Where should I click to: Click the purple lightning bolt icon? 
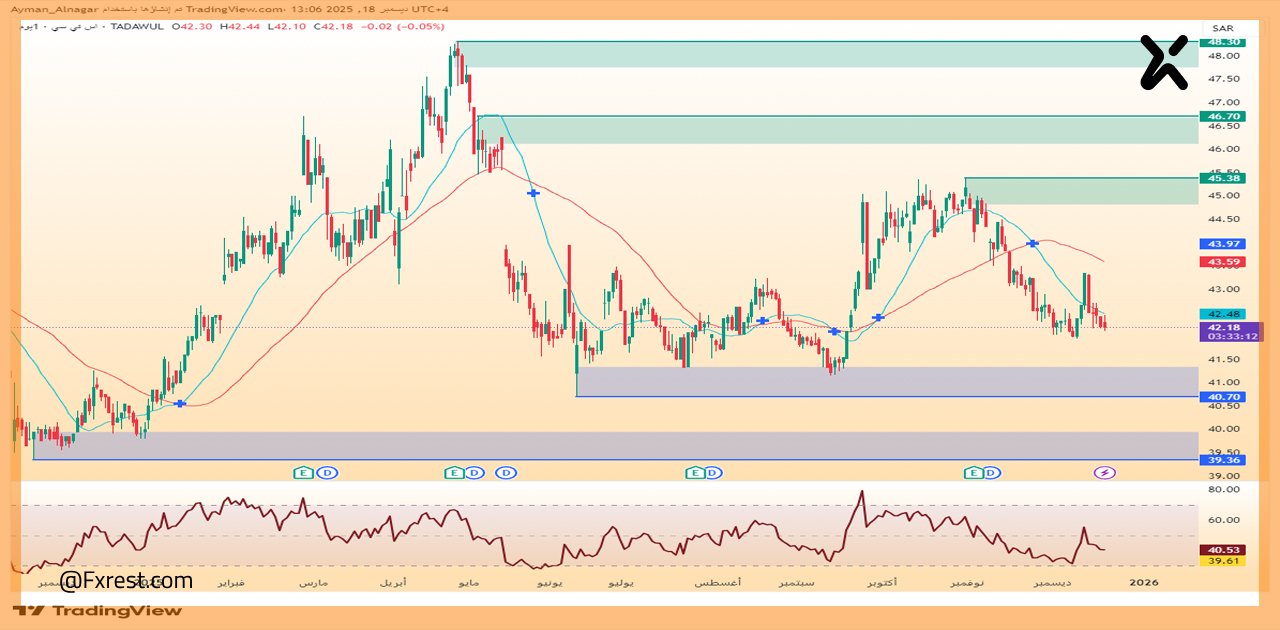(x=1104, y=472)
